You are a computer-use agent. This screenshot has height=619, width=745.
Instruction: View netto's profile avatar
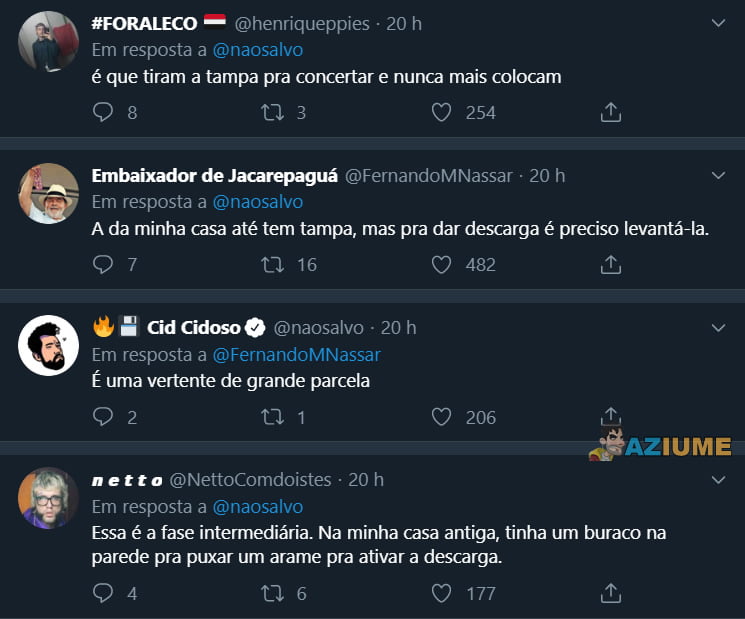click(x=48, y=497)
